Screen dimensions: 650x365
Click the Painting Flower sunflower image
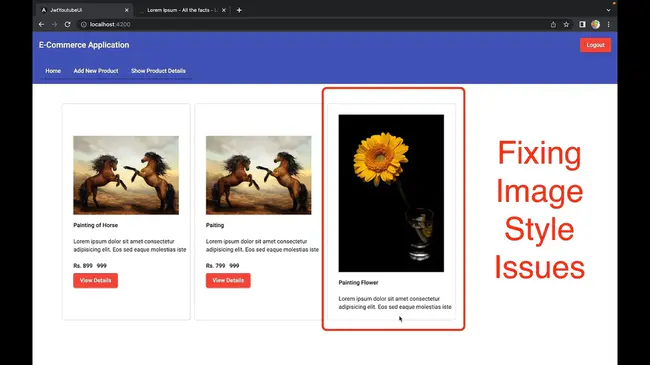pos(391,193)
